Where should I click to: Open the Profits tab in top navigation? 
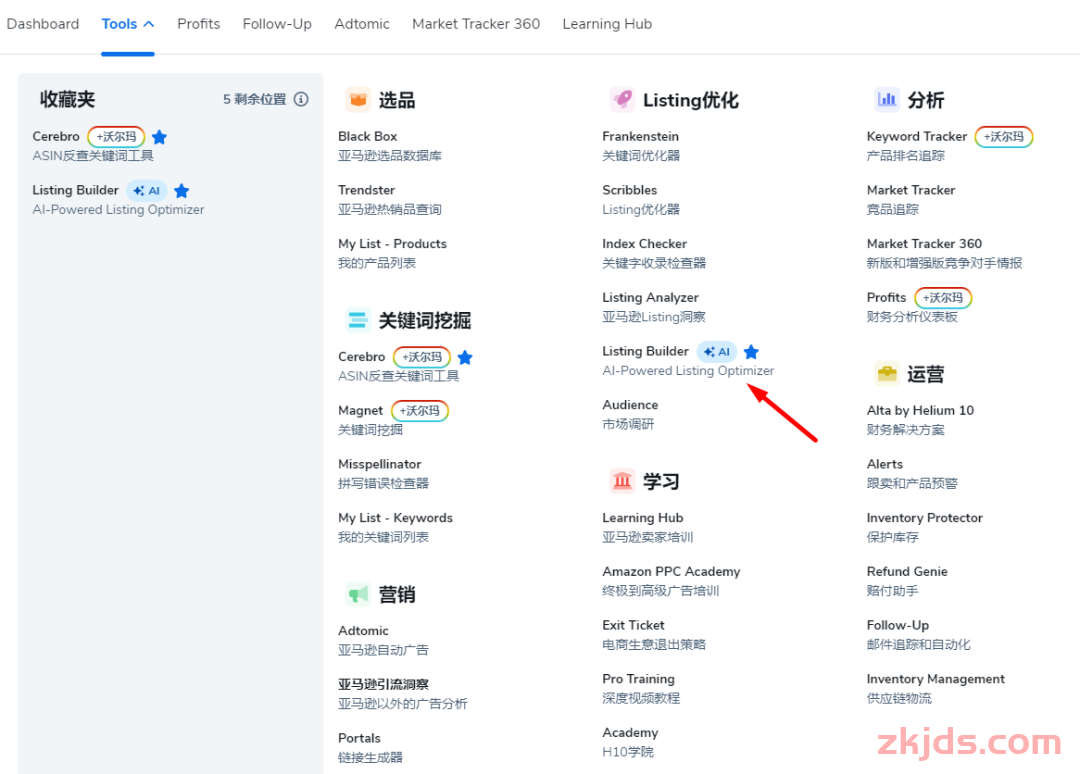tap(198, 24)
